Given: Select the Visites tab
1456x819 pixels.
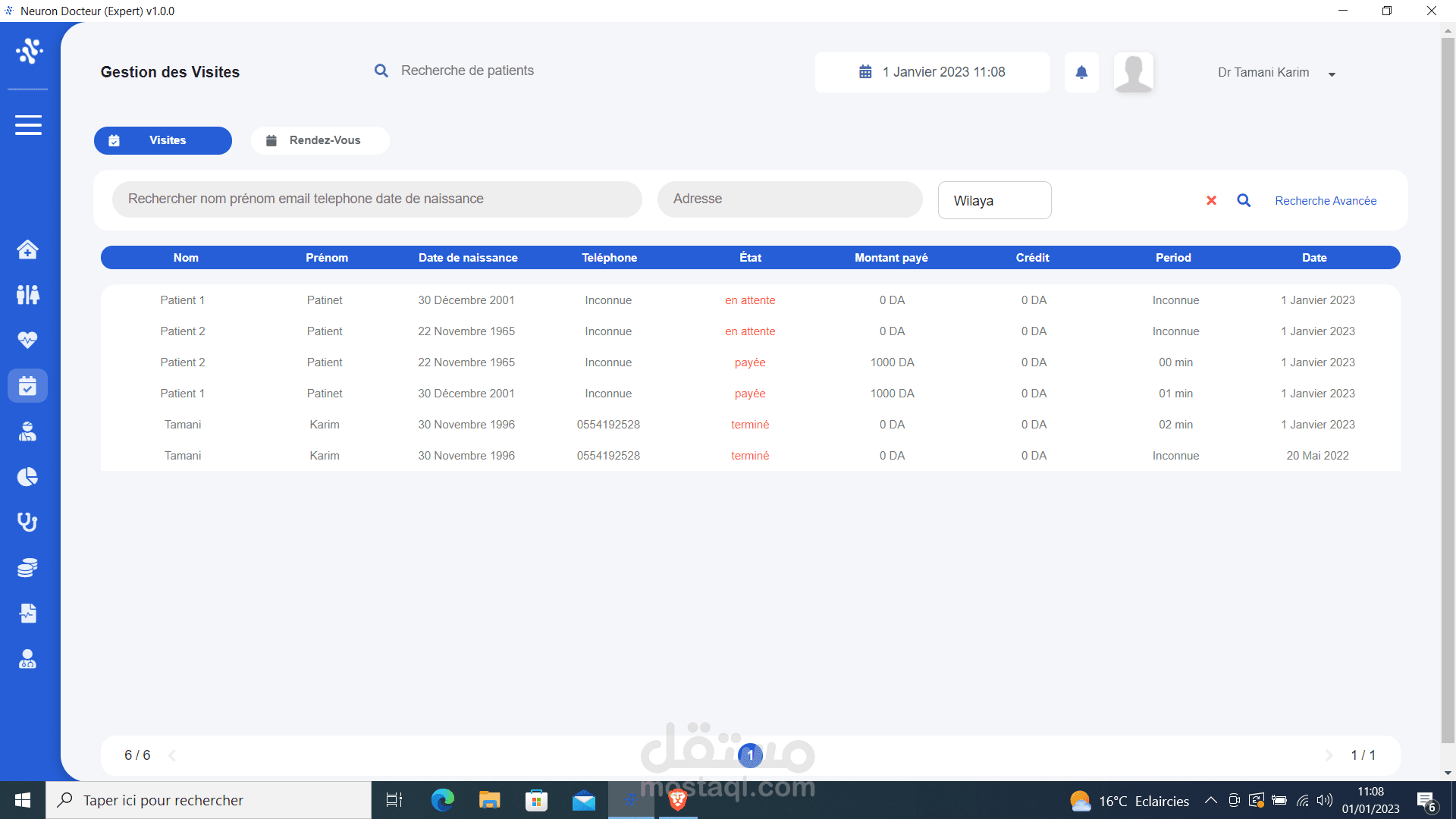Looking at the screenshot, I should coord(163,140).
